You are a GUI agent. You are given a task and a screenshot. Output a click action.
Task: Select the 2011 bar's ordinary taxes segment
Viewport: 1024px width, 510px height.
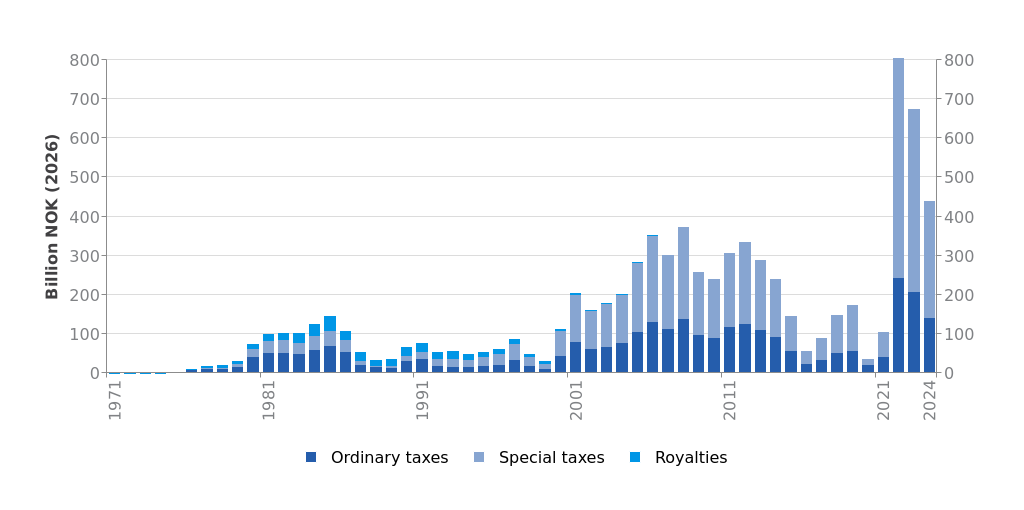(x=730, y=350)
